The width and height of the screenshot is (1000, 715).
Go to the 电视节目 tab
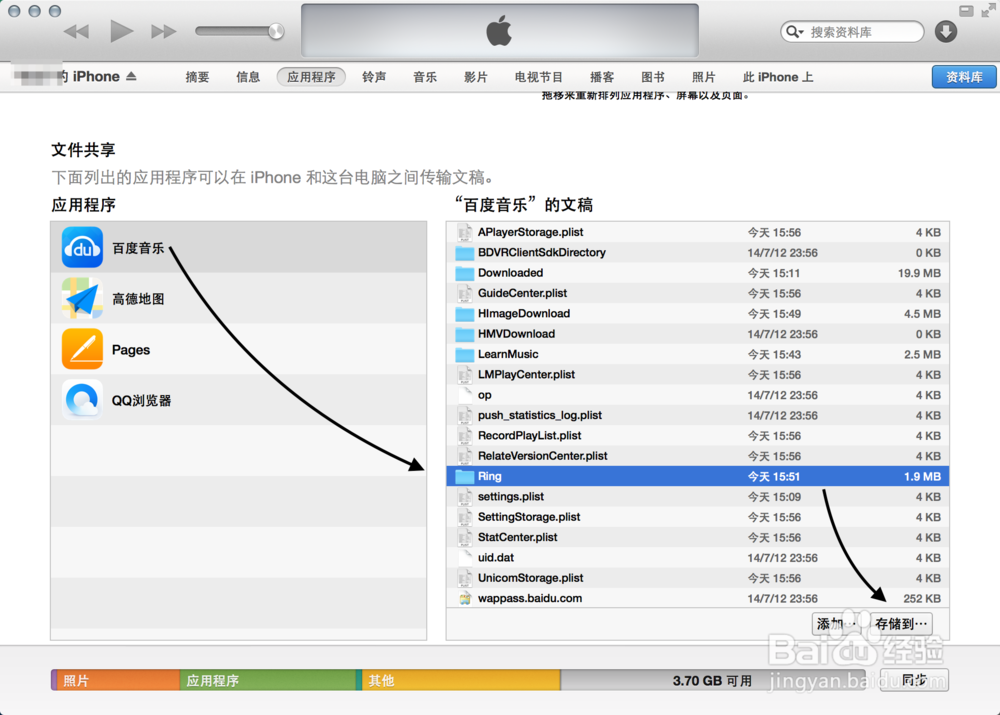tap(539, 77)
